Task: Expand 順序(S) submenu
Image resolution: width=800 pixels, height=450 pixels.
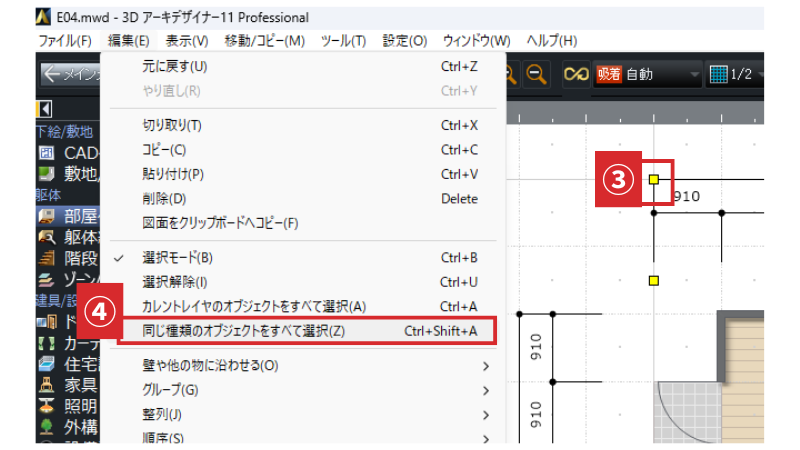Action: click(303, 437)
